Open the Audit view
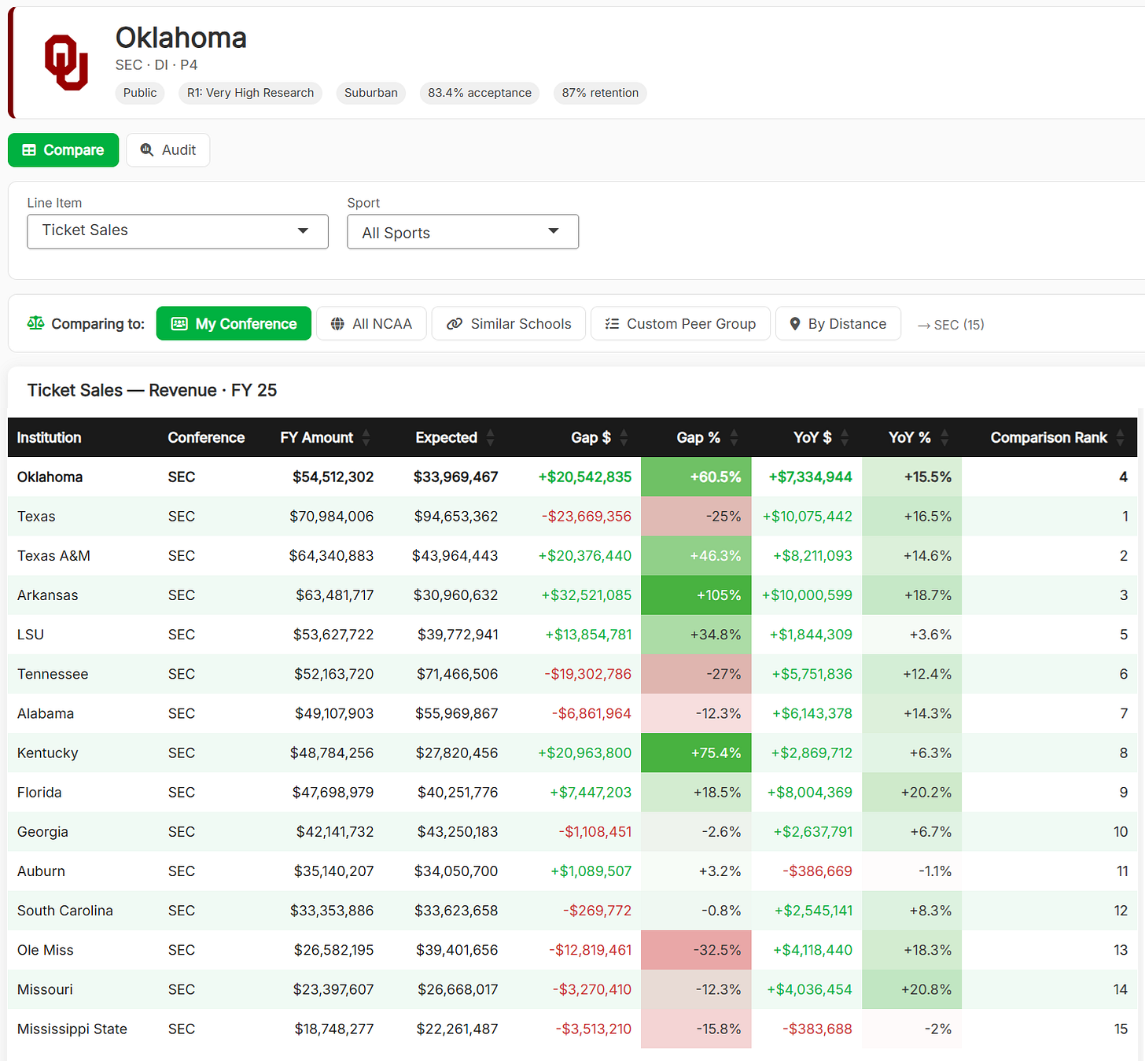Image resolution: width=1145 pixels, height=1064 pixels. 168,150
